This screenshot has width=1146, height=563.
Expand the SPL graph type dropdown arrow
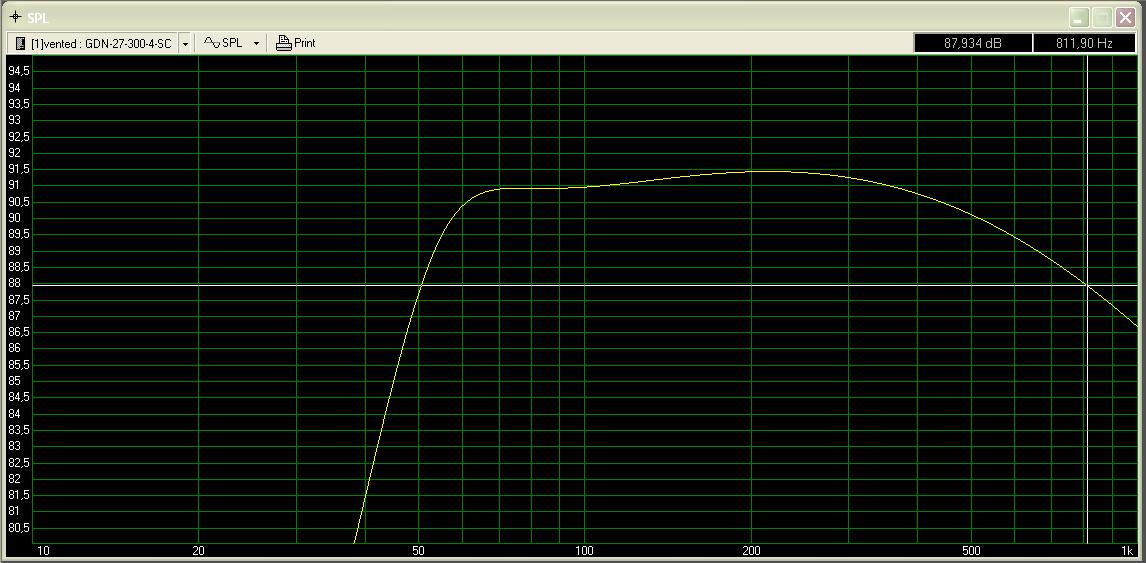coord(256,44)
